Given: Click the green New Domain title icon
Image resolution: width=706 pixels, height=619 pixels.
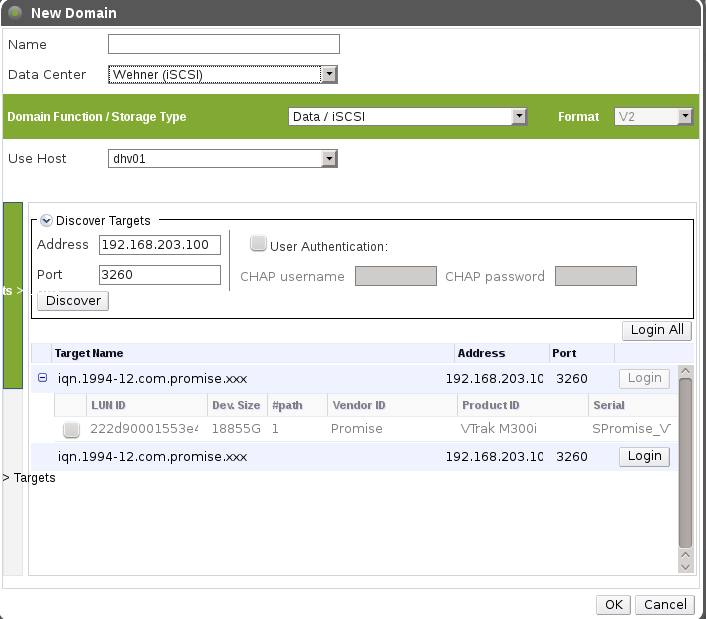Looking at the screenshot, I should pos(14,13).
